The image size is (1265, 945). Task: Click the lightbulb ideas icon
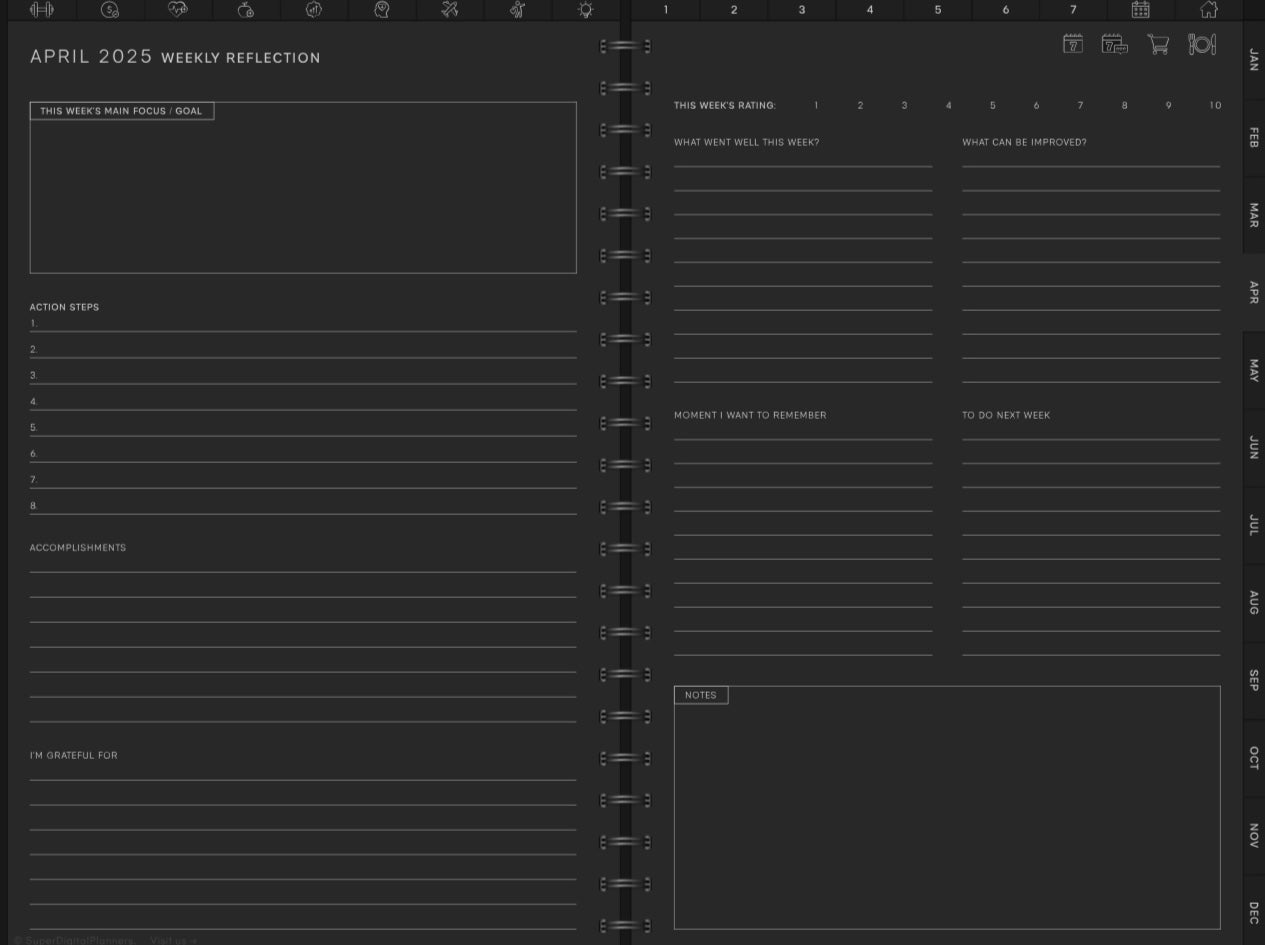[586, 10]
